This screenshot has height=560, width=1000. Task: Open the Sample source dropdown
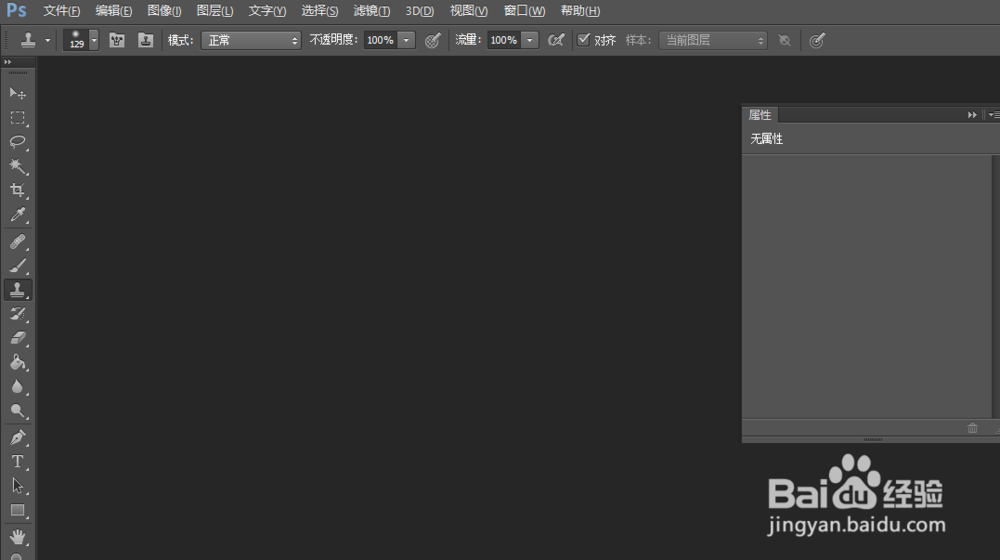coord(712,40)
